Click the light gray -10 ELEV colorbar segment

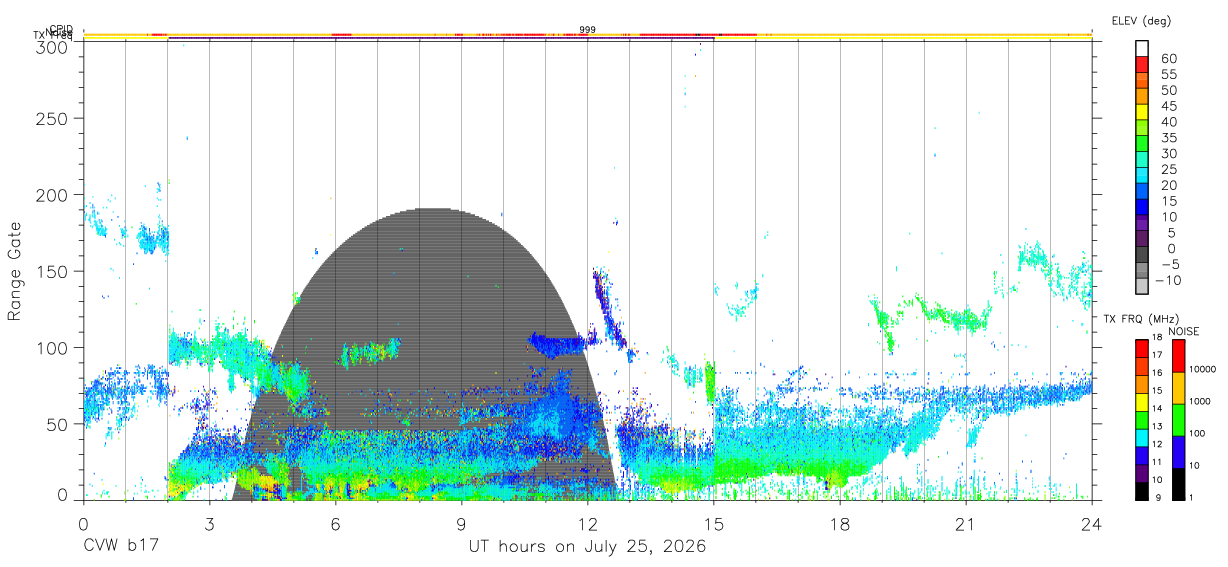[x=1143, y=285]
